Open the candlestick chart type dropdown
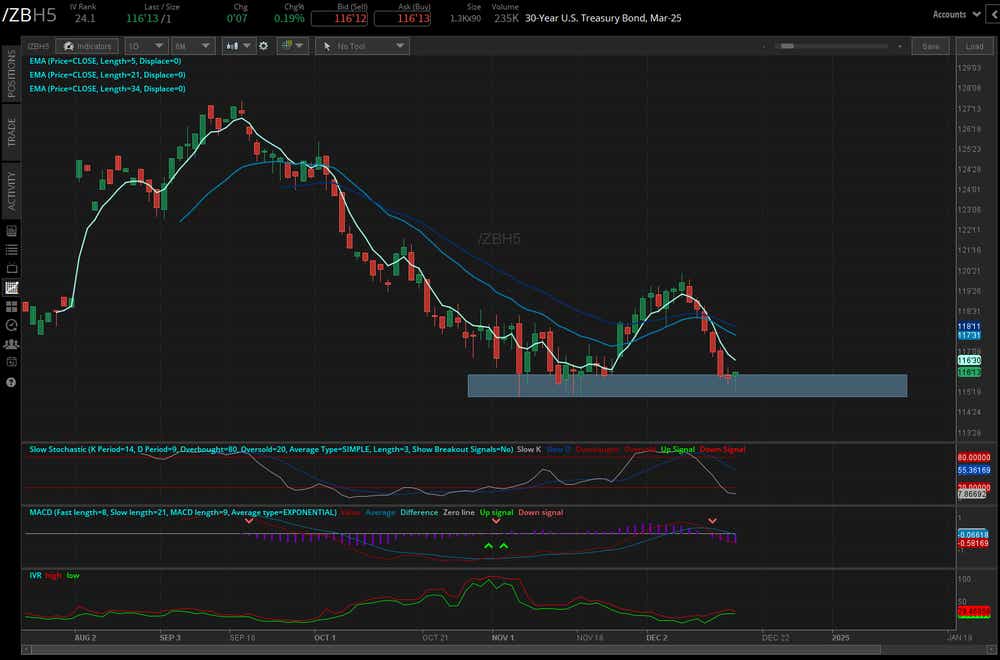This screenshot has height=660, width=1000. click(238, 46)
